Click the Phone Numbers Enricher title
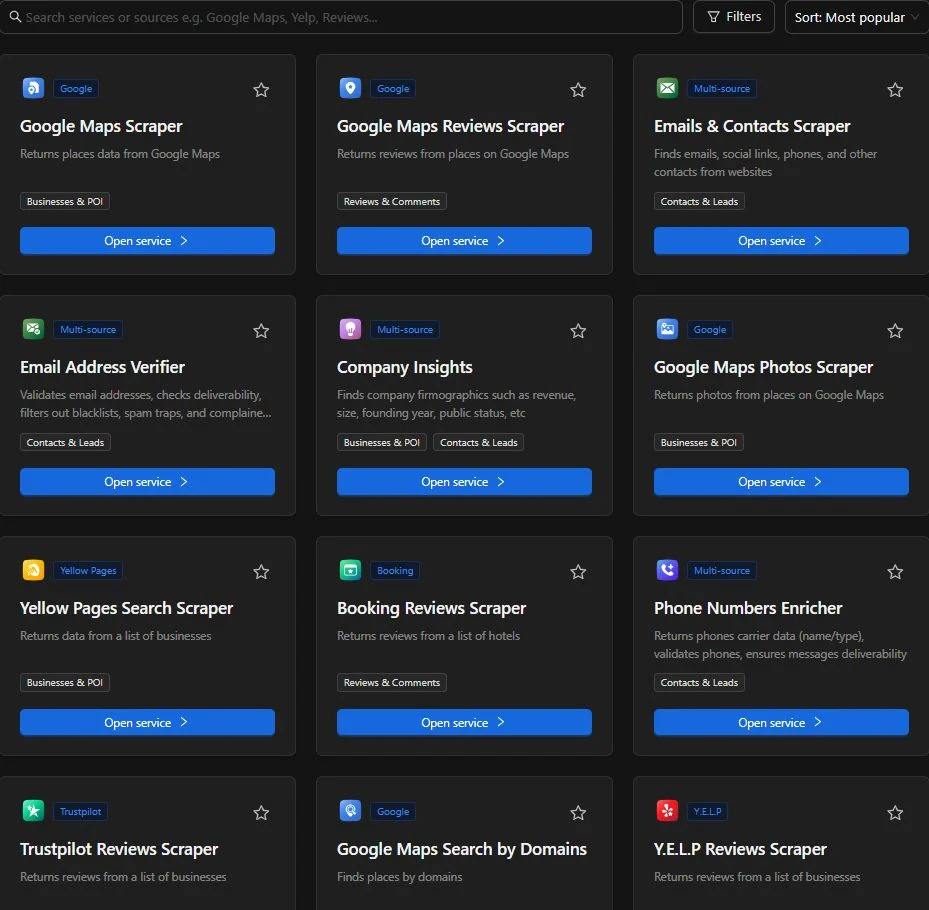 pos(748,608)
